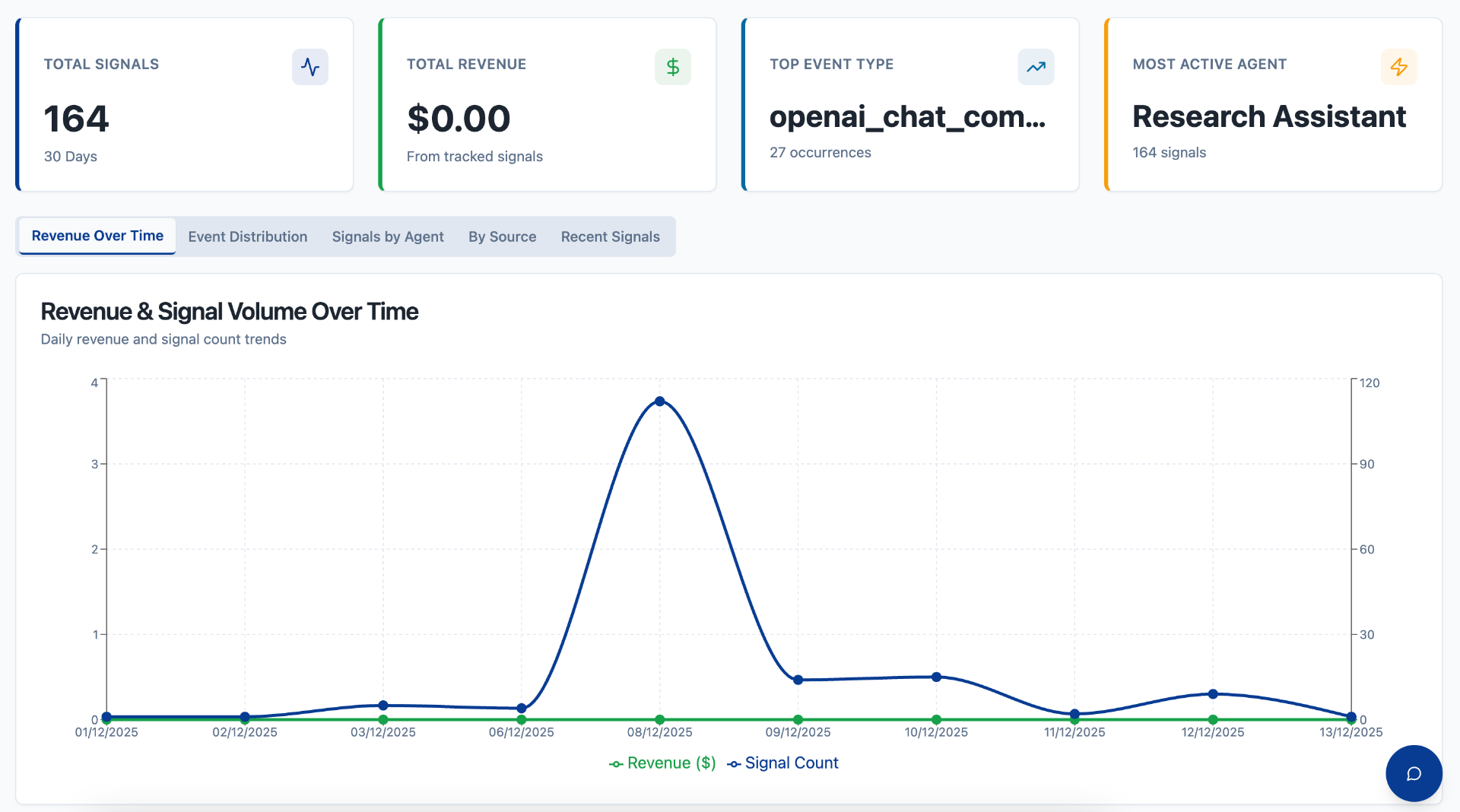Click the pulse icon on Total Signals card
This screenshot has width=1460, height=812.
click(310, 67)
